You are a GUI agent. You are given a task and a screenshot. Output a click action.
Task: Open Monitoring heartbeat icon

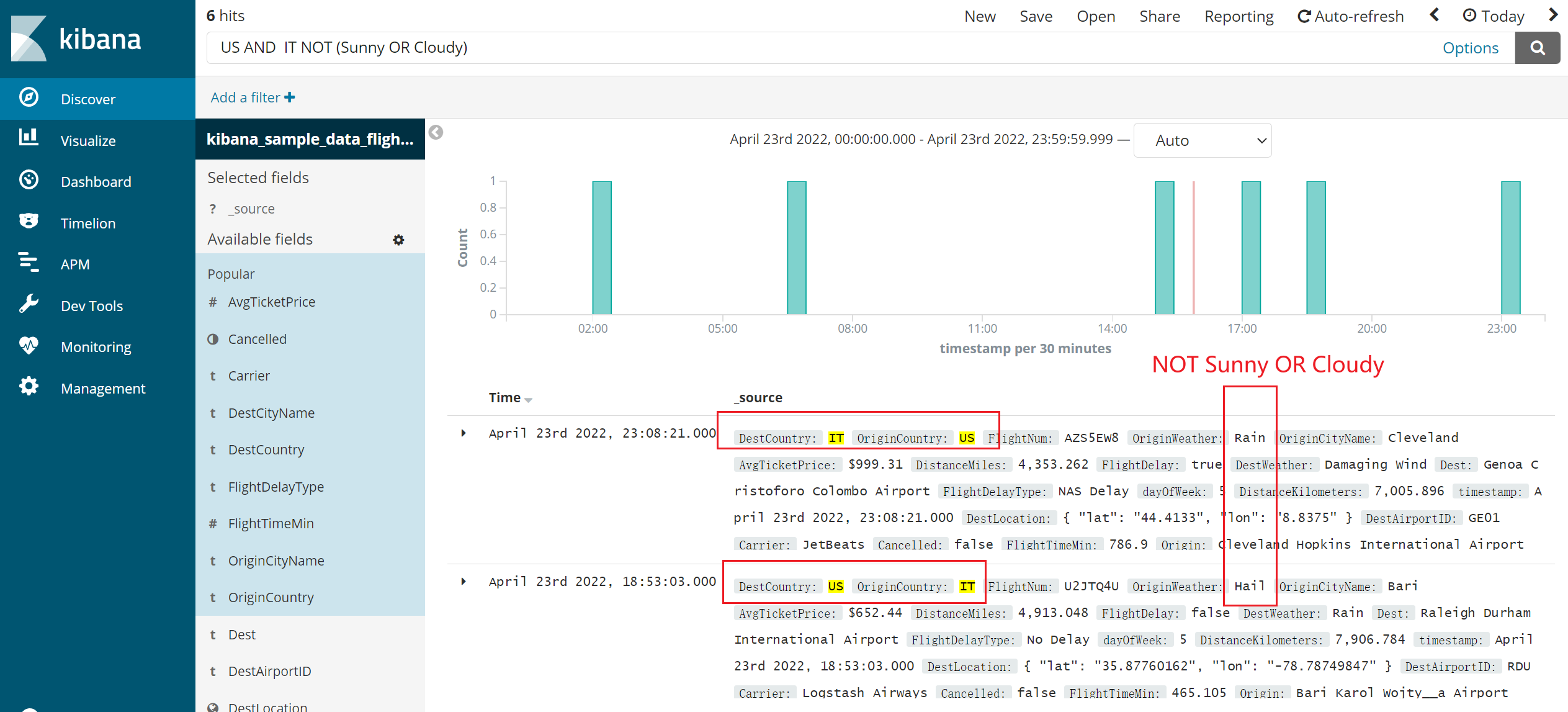point(29,346)
